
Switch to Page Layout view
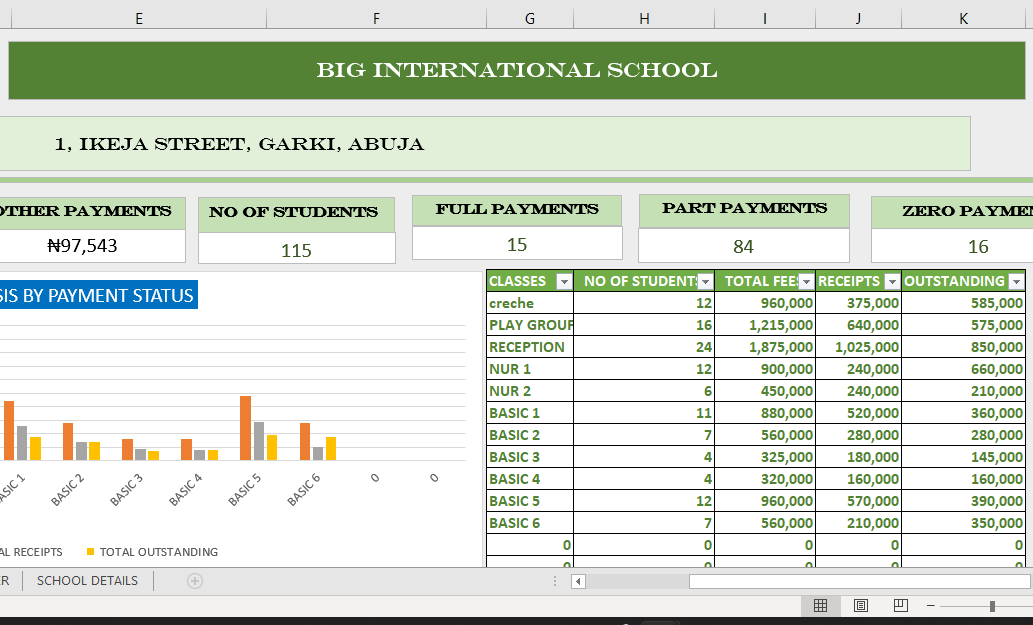coord(860,606)
